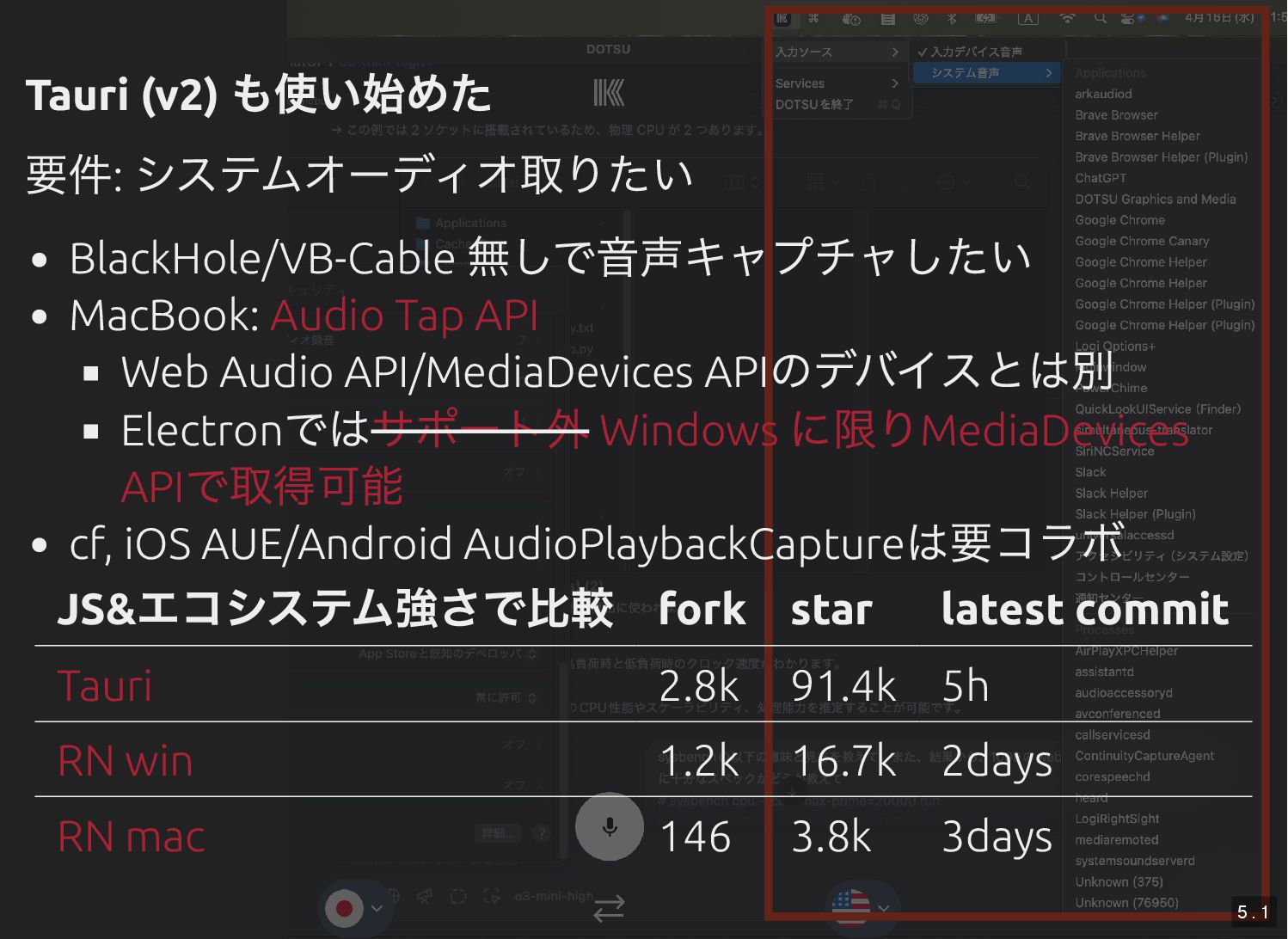Click the '91.4k' star count cell
1288x939 pixels.
[843, 686]
